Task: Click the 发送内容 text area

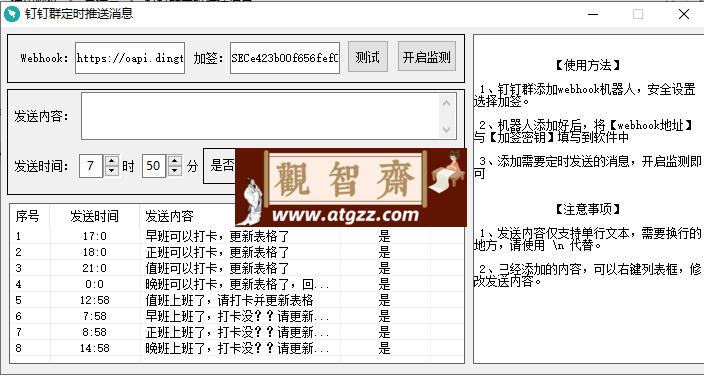Action: pyautogui.click(x=260, y=116)
